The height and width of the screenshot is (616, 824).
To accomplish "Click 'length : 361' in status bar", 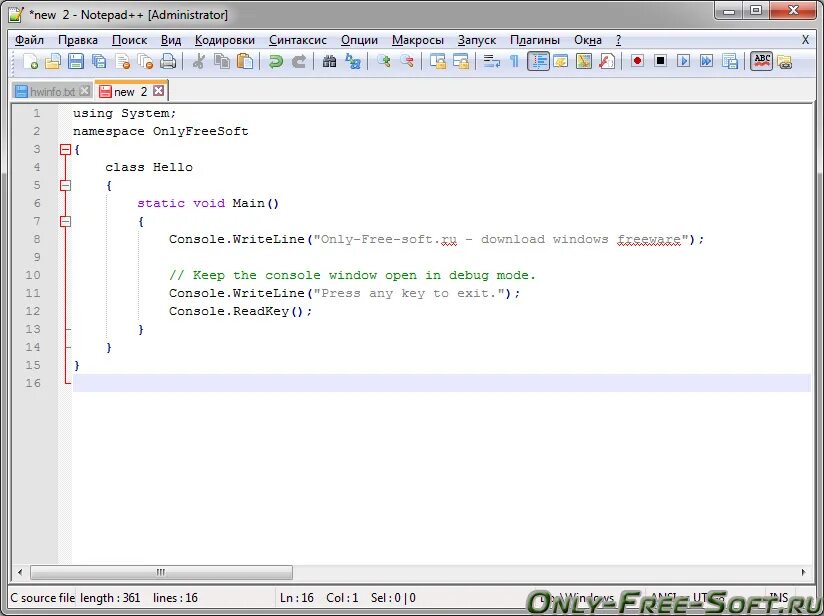I will (x=110, y=598).
